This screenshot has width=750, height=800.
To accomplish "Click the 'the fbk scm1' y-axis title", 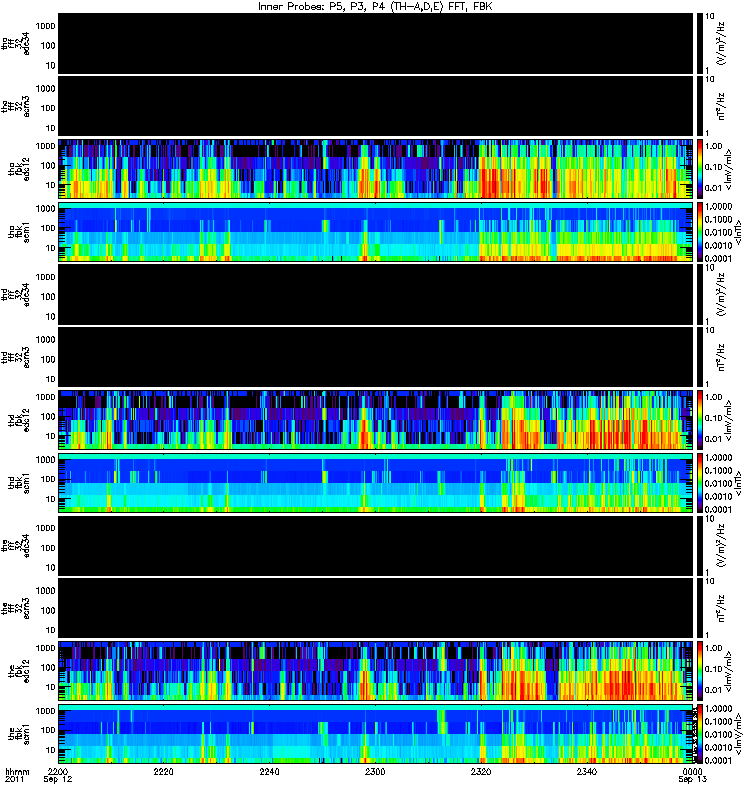I will 19,734.
